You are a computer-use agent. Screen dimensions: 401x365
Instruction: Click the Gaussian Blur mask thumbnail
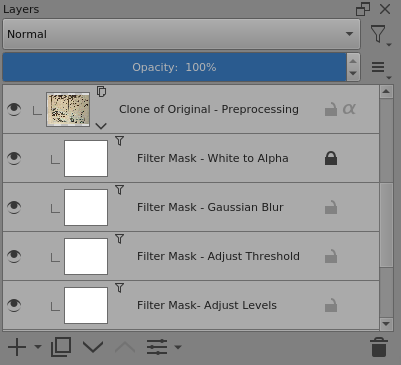pyautogui.click(x=86, y=207)
